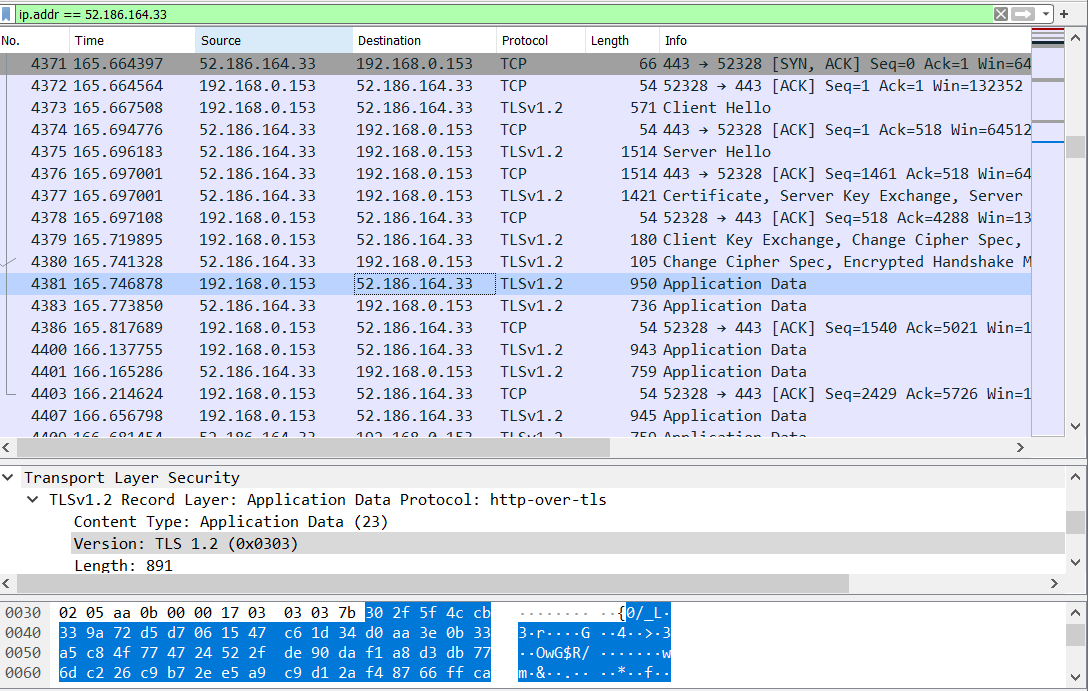Select packet 4386 ACK Seq=1540 row
This screenshot has width=1088, height=691.
coord(516,327)
